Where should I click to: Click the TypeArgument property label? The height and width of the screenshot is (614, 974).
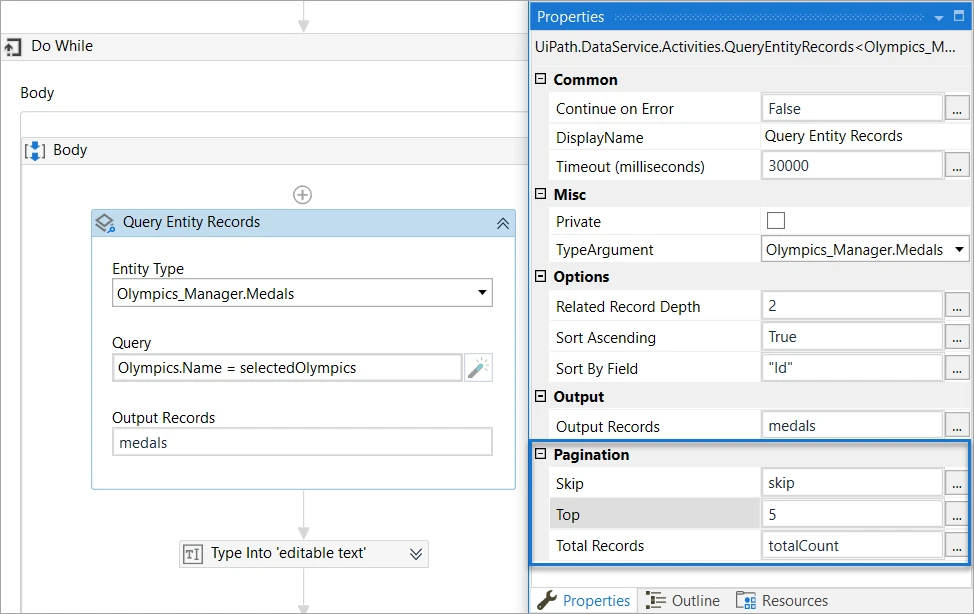point(604,250)
